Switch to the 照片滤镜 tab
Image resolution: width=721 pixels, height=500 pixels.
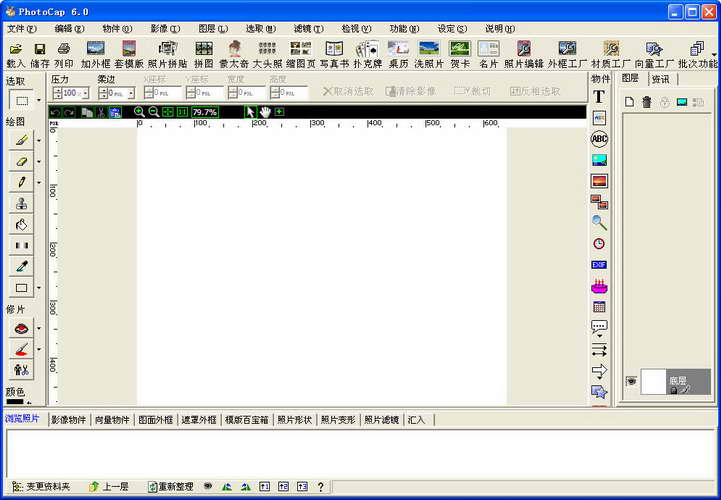382,420
